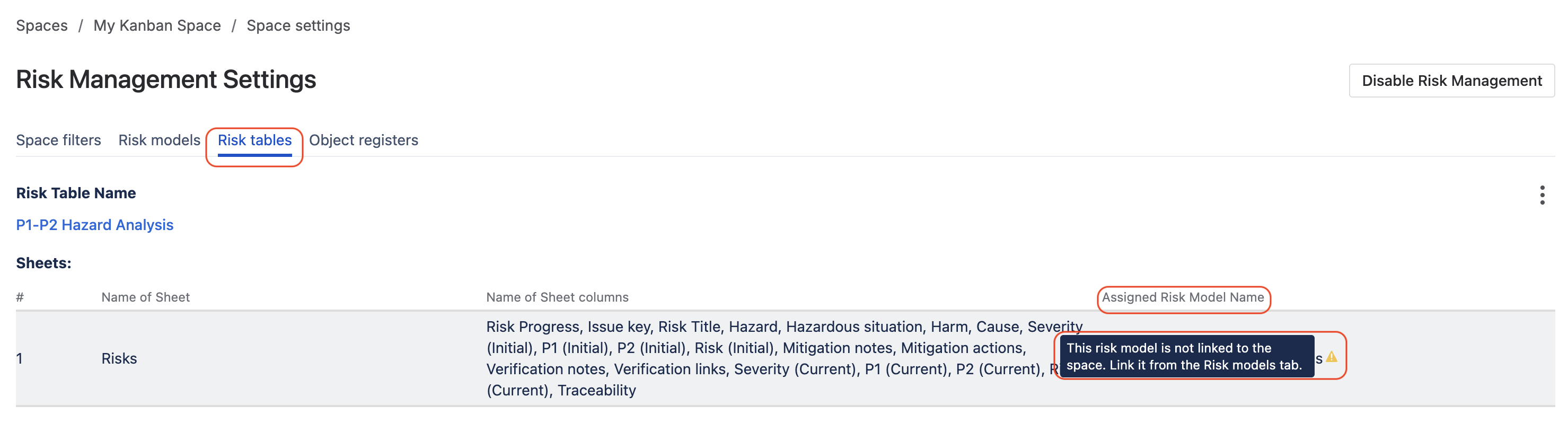Click Disable Risk Management button
1568x423 pixels.
click(1451, 81)
